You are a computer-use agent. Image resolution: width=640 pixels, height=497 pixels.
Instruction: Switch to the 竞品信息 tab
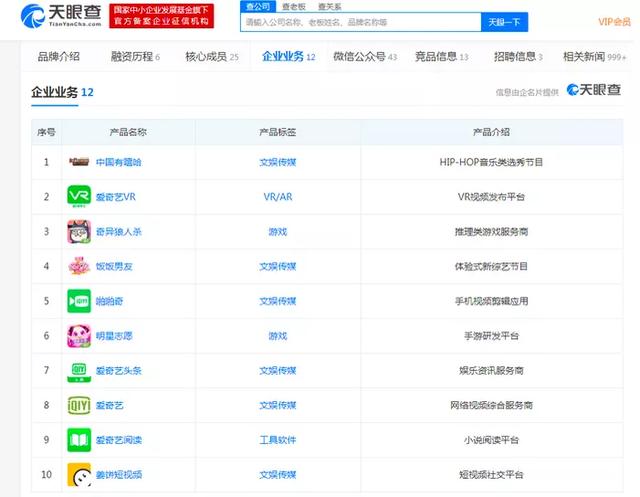coord(441,57)
